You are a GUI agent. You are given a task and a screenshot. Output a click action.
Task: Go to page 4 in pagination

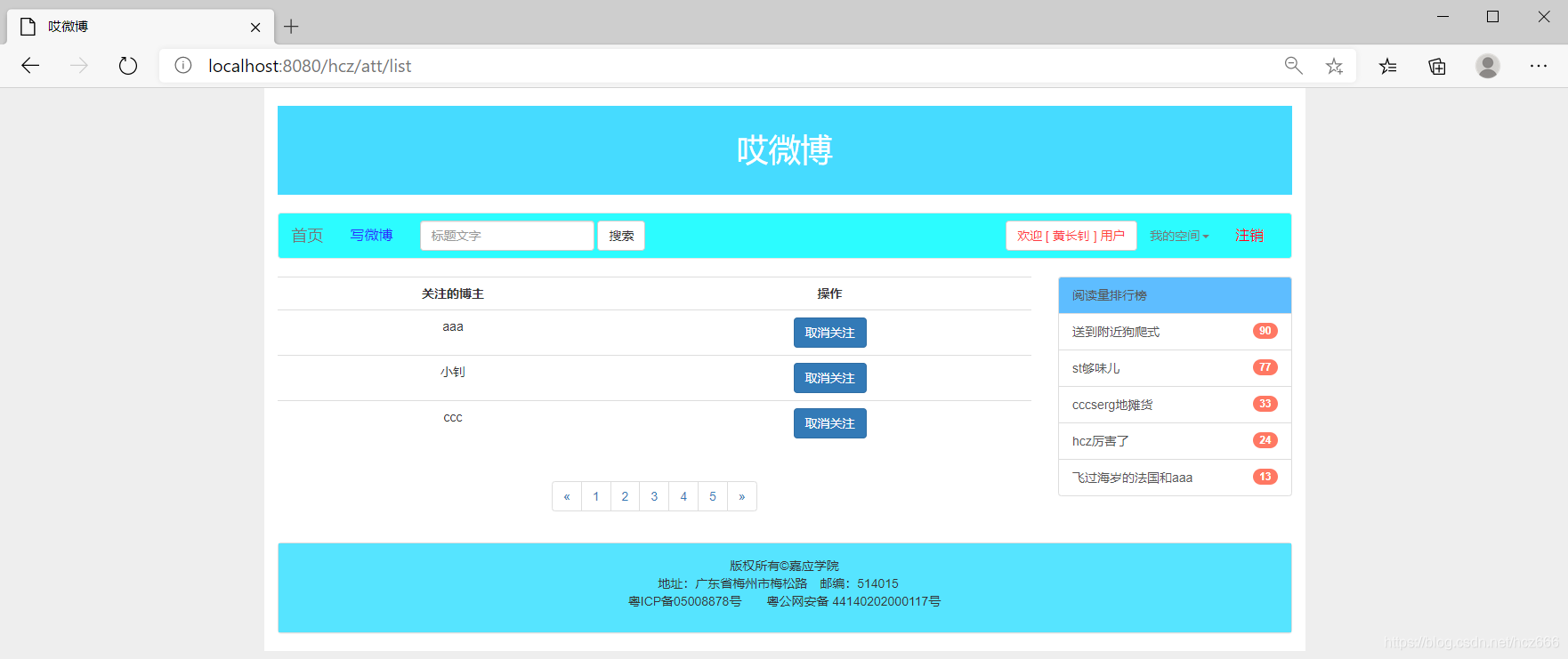[683, 496]
